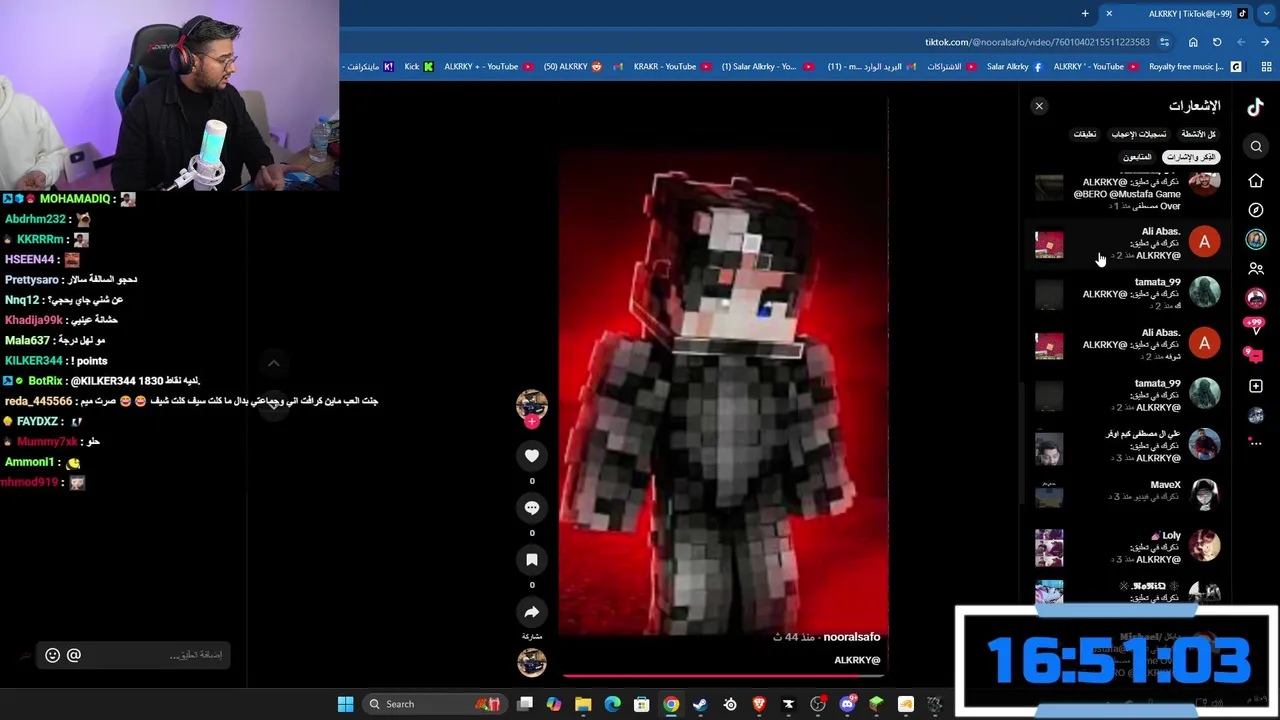Open the video comments bubble icon

532,508
